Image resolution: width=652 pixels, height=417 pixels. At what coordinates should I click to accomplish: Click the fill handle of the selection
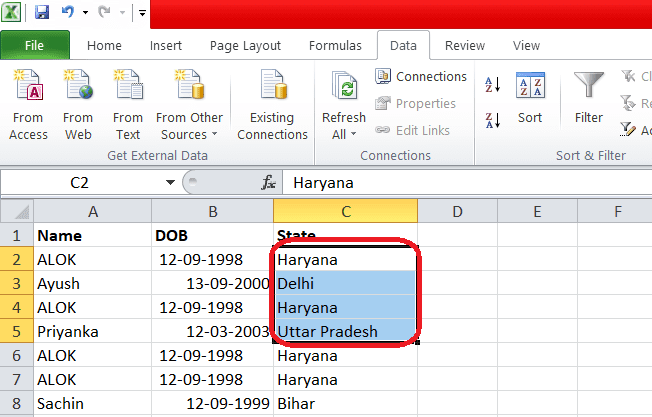coord(417,343)
